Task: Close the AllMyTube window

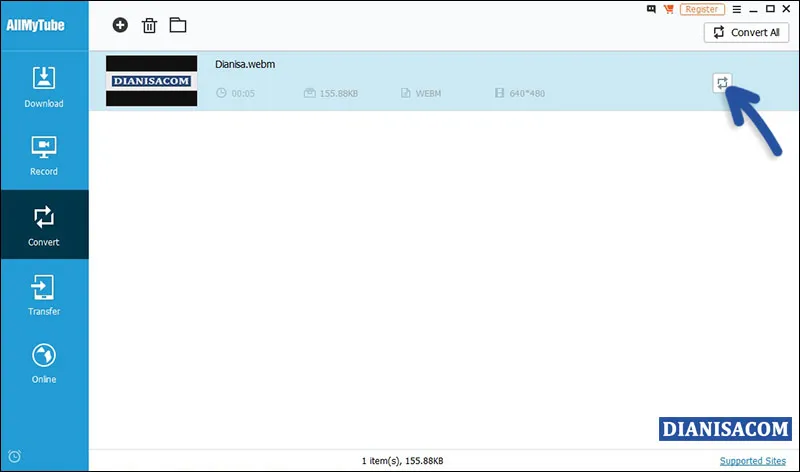Action: point(786,9)
